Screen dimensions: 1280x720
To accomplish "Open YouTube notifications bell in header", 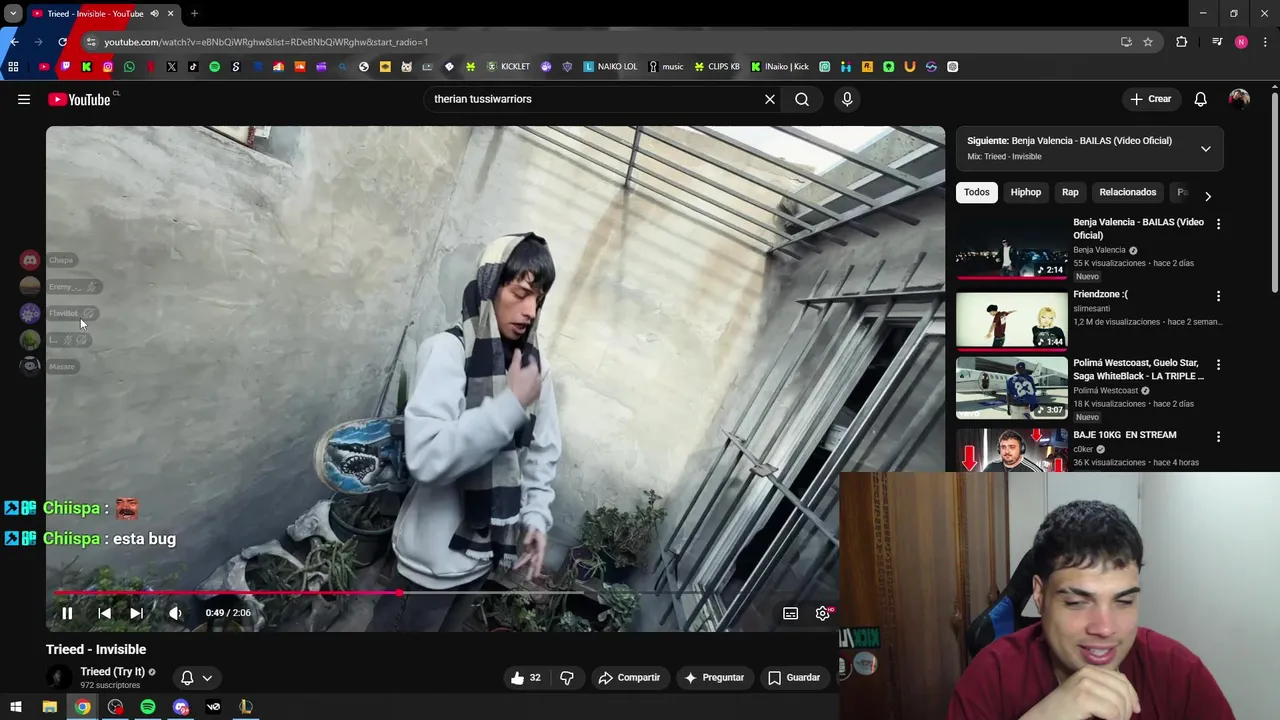I will 1200,99.
